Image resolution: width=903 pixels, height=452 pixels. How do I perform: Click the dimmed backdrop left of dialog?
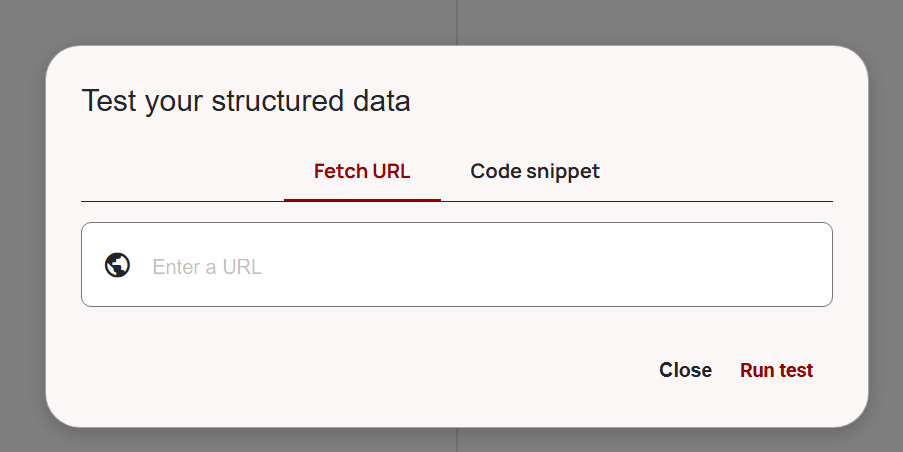coord(21,230)
